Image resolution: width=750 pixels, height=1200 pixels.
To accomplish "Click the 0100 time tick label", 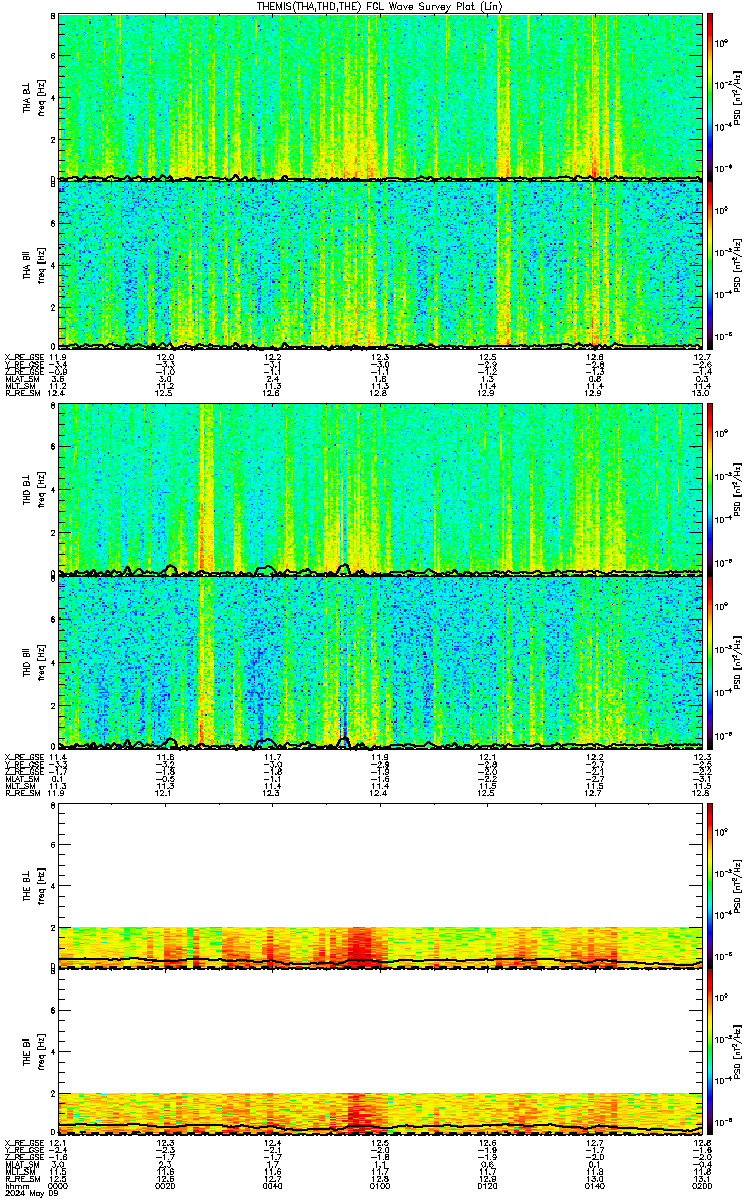I will [380, 1185].
